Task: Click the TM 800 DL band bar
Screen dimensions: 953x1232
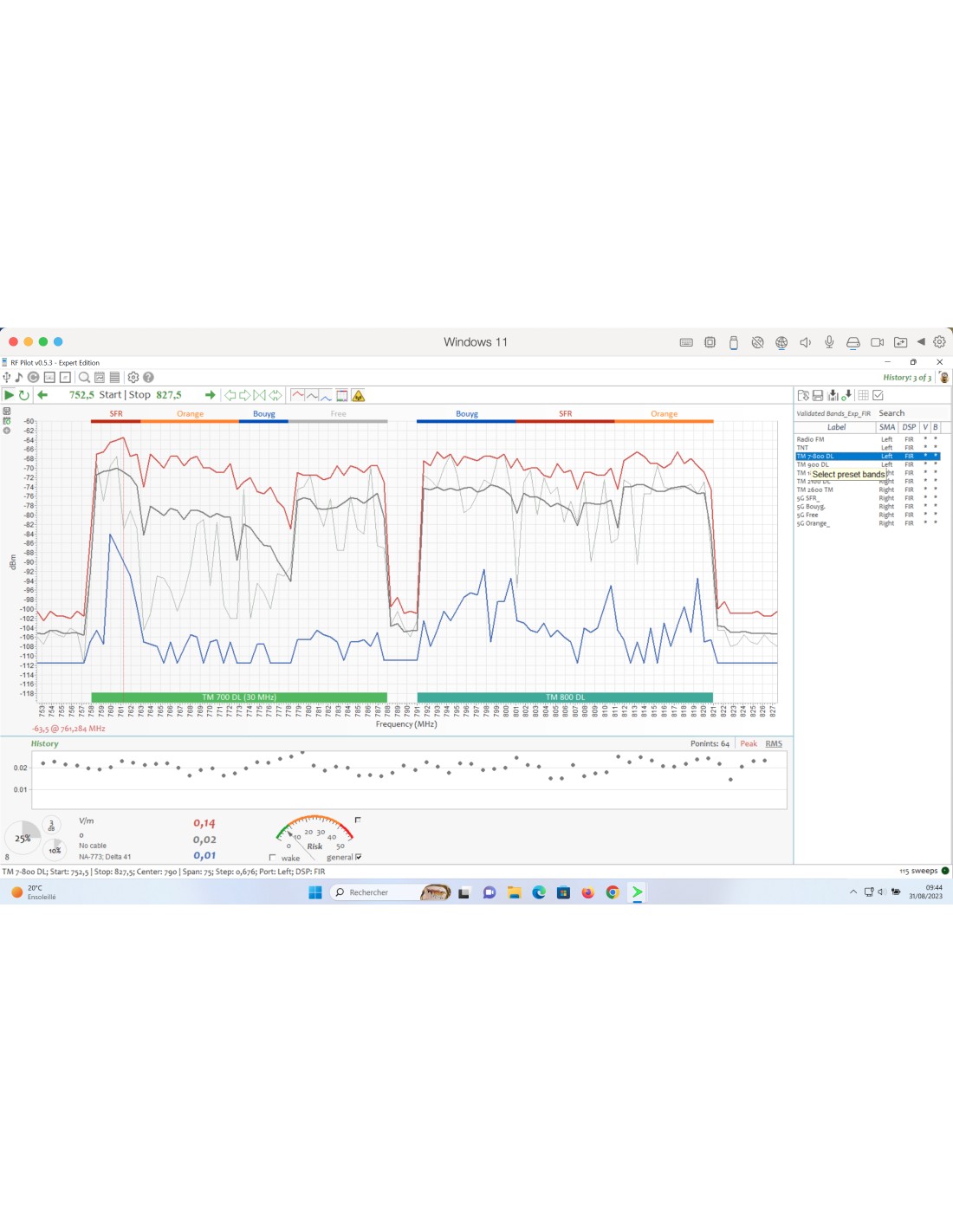Action: tap(565, 697)
